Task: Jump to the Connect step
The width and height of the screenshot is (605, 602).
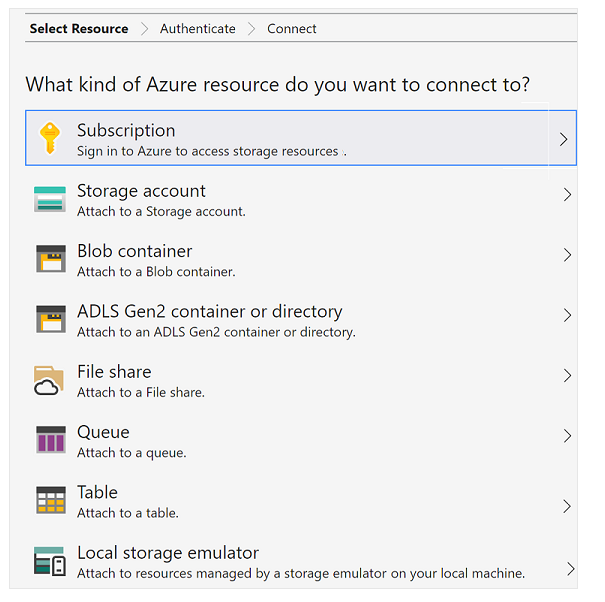Action: point(291,29)
